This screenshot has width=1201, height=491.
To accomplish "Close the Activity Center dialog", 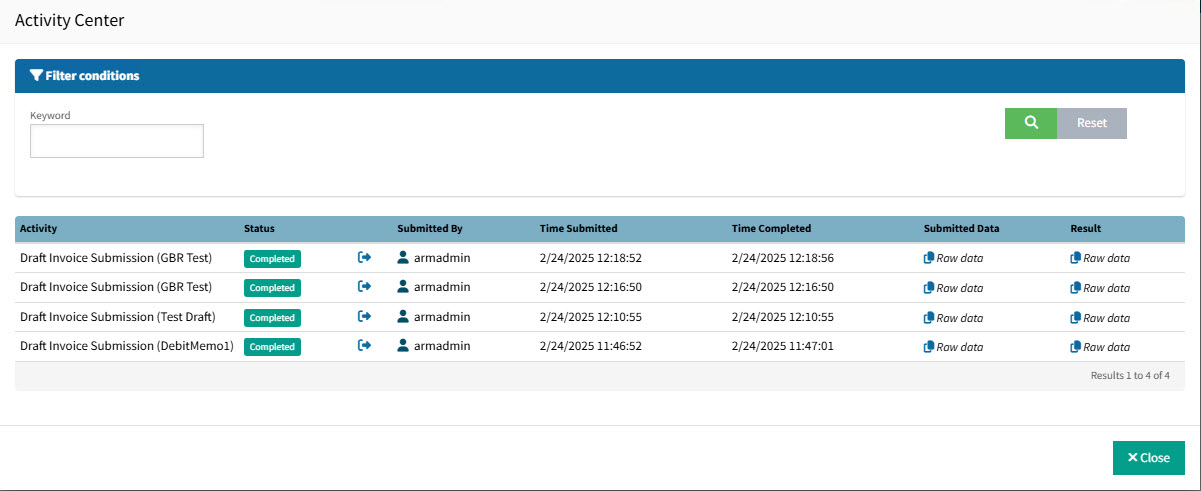I will pos(1149,458).
